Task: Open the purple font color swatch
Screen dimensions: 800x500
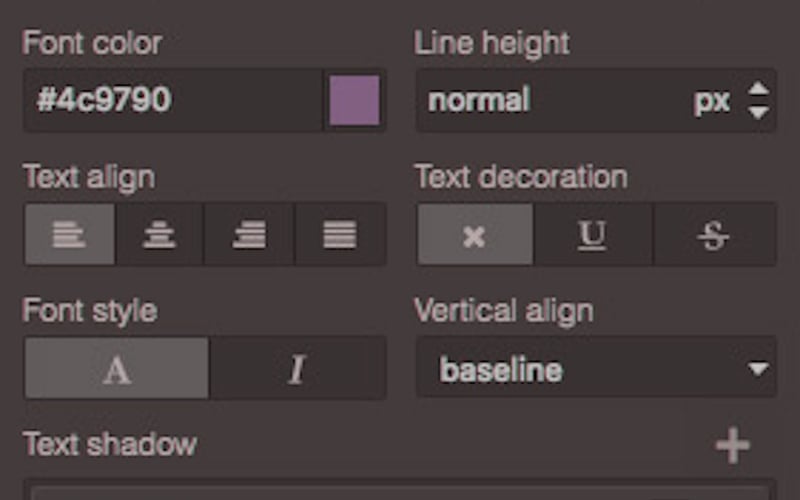Action: (x=354, y=100)
